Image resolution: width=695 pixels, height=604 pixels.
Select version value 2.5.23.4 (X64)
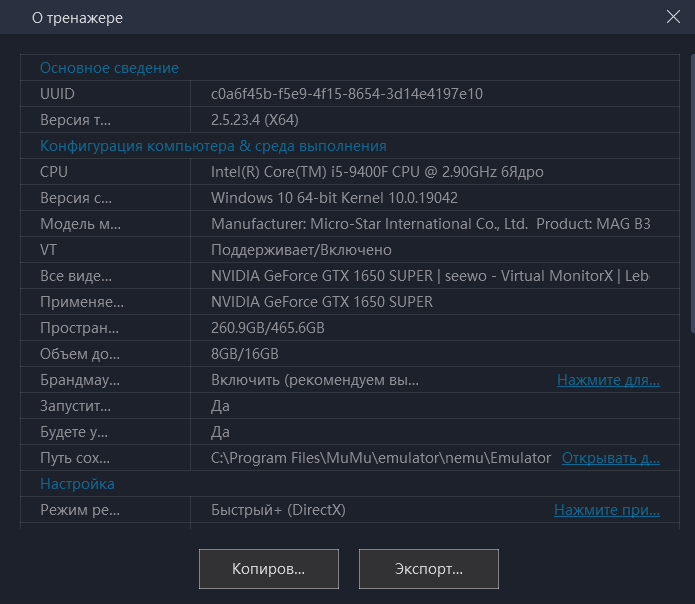[x=255, y=120]
